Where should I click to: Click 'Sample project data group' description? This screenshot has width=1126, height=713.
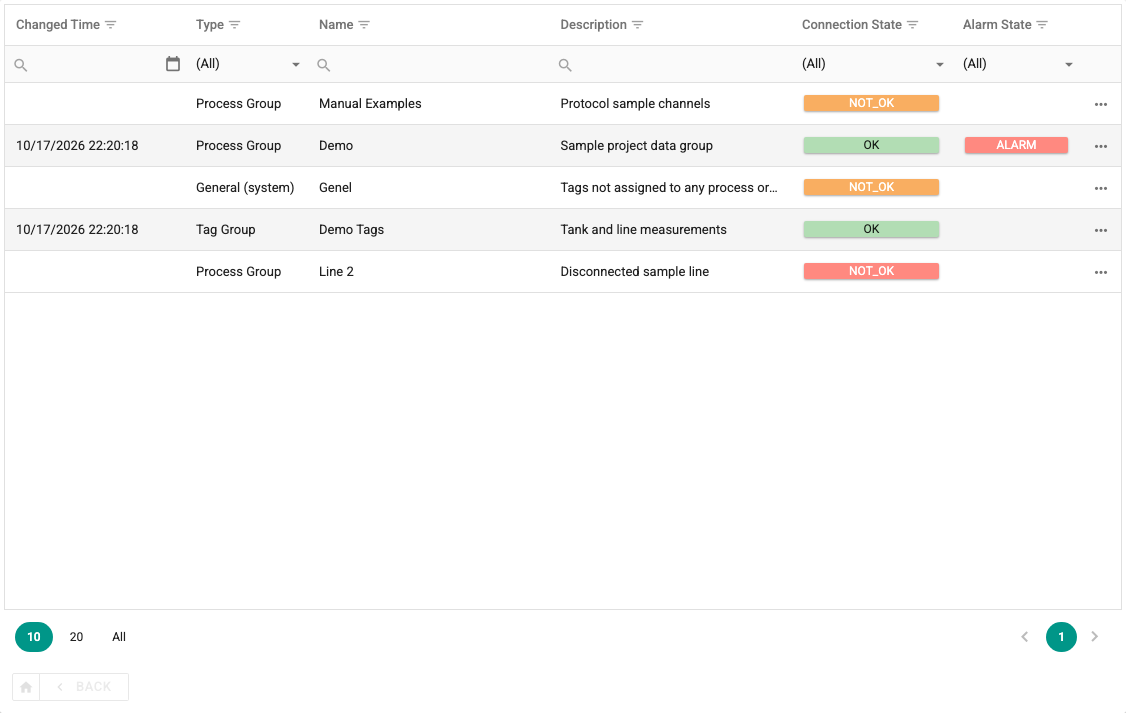point(637,146)
